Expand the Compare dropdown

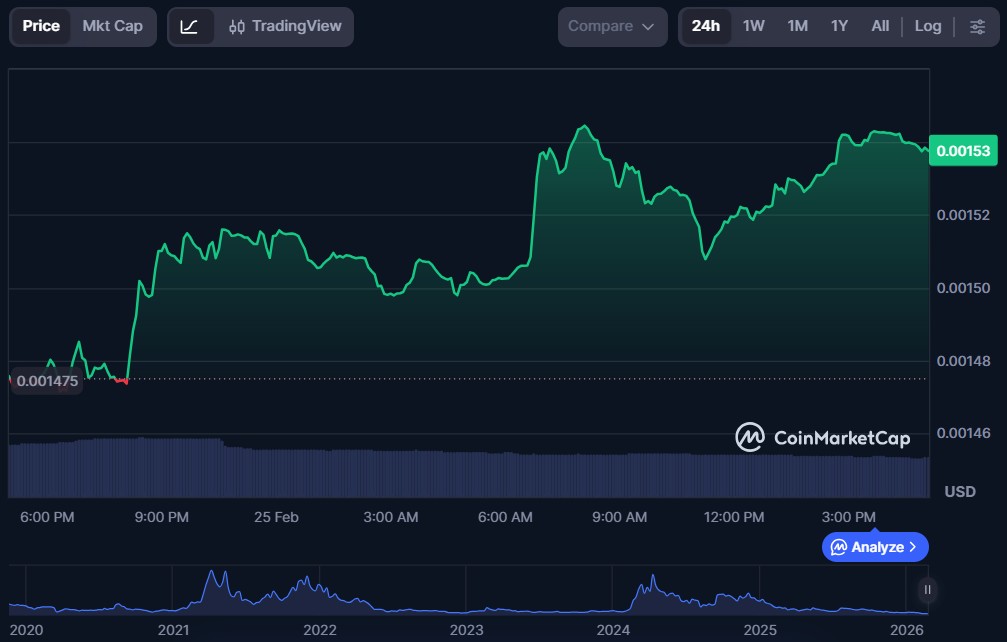(612, 26)
